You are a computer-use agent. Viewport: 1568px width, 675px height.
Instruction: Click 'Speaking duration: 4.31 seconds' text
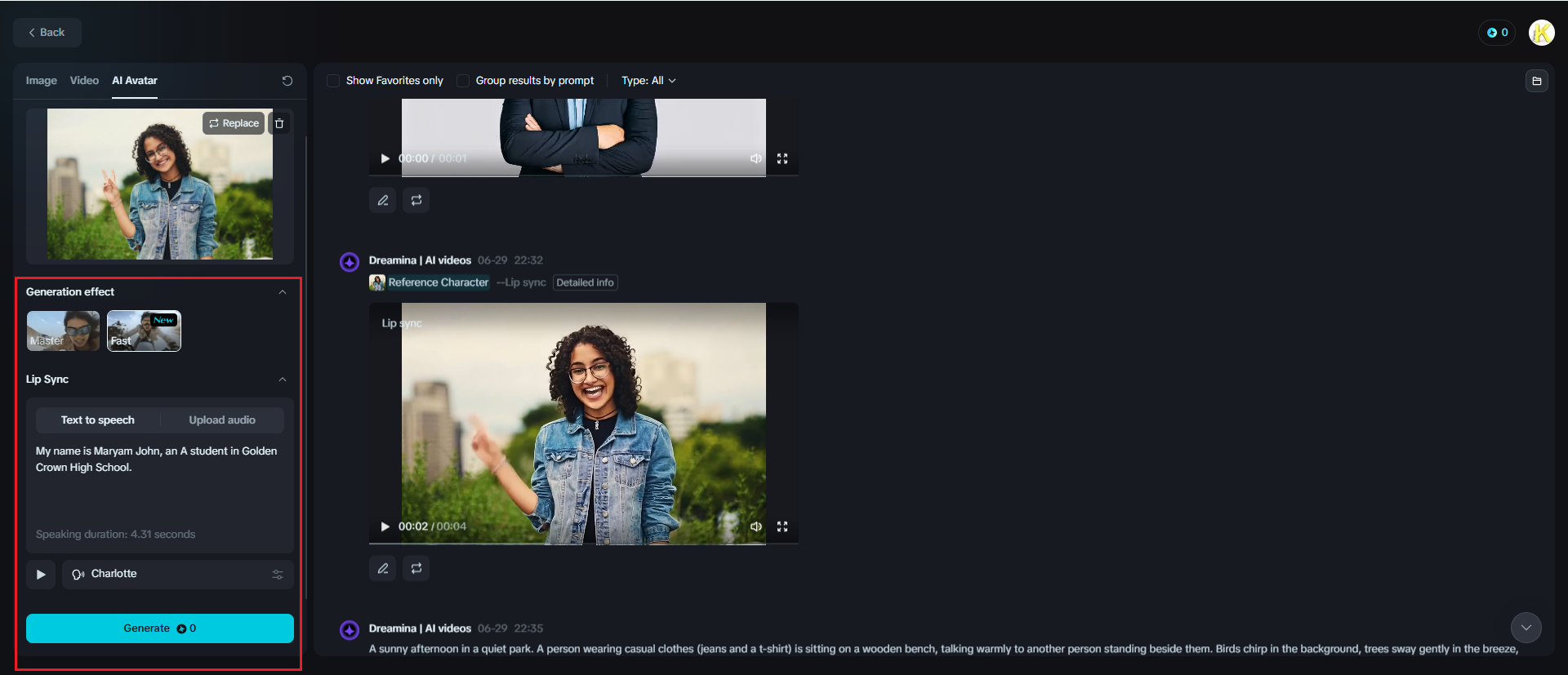115,535
